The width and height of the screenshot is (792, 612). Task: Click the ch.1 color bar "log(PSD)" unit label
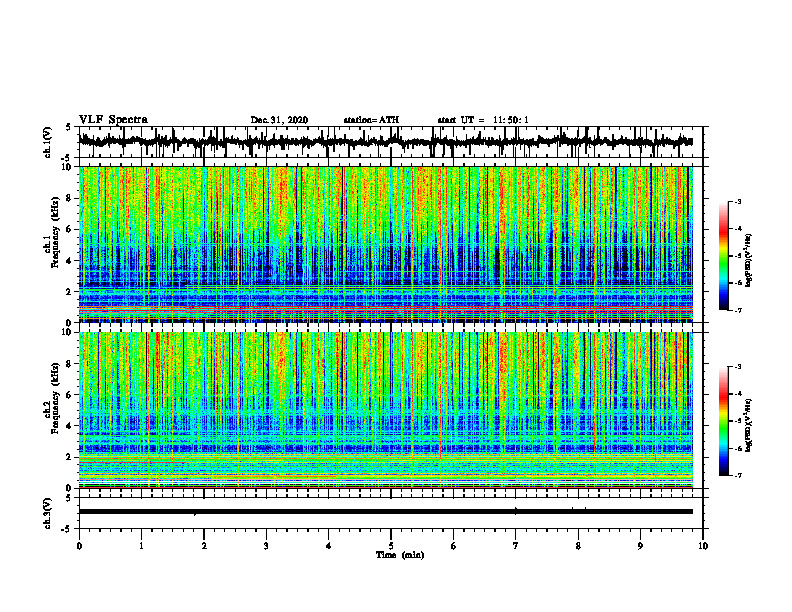pyautogui.click(x=749, y=261)
